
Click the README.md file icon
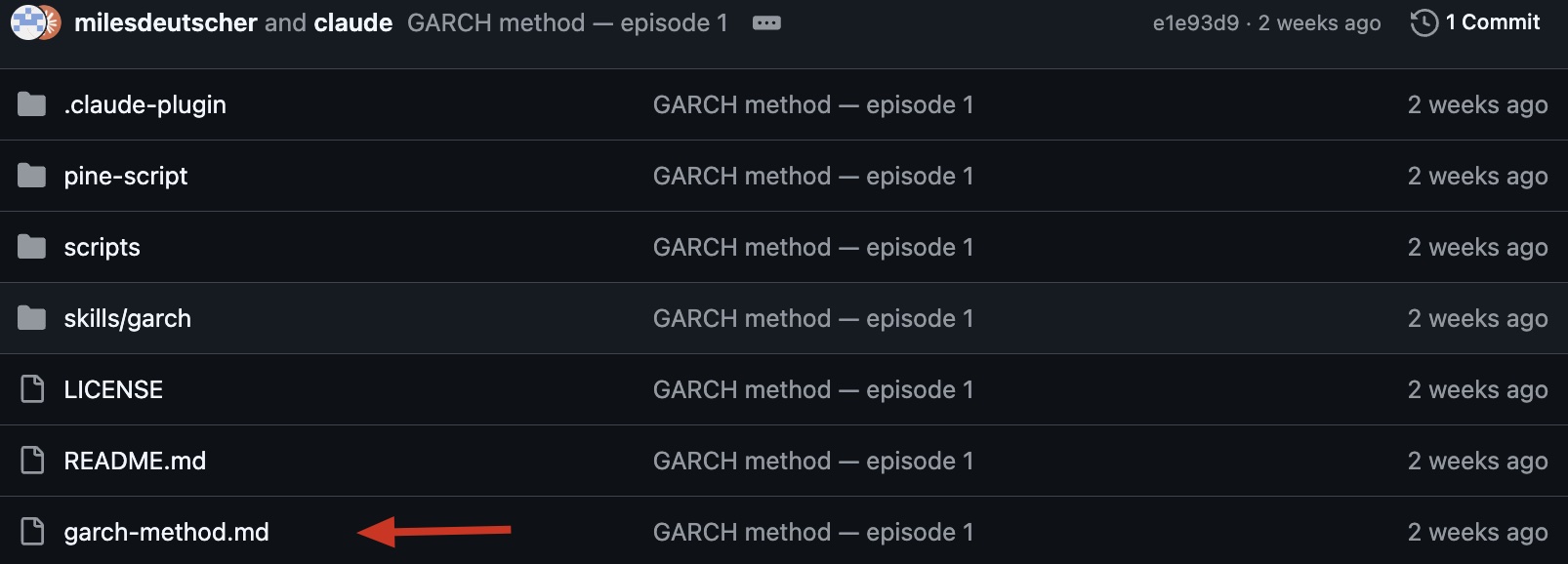(32, 461)
